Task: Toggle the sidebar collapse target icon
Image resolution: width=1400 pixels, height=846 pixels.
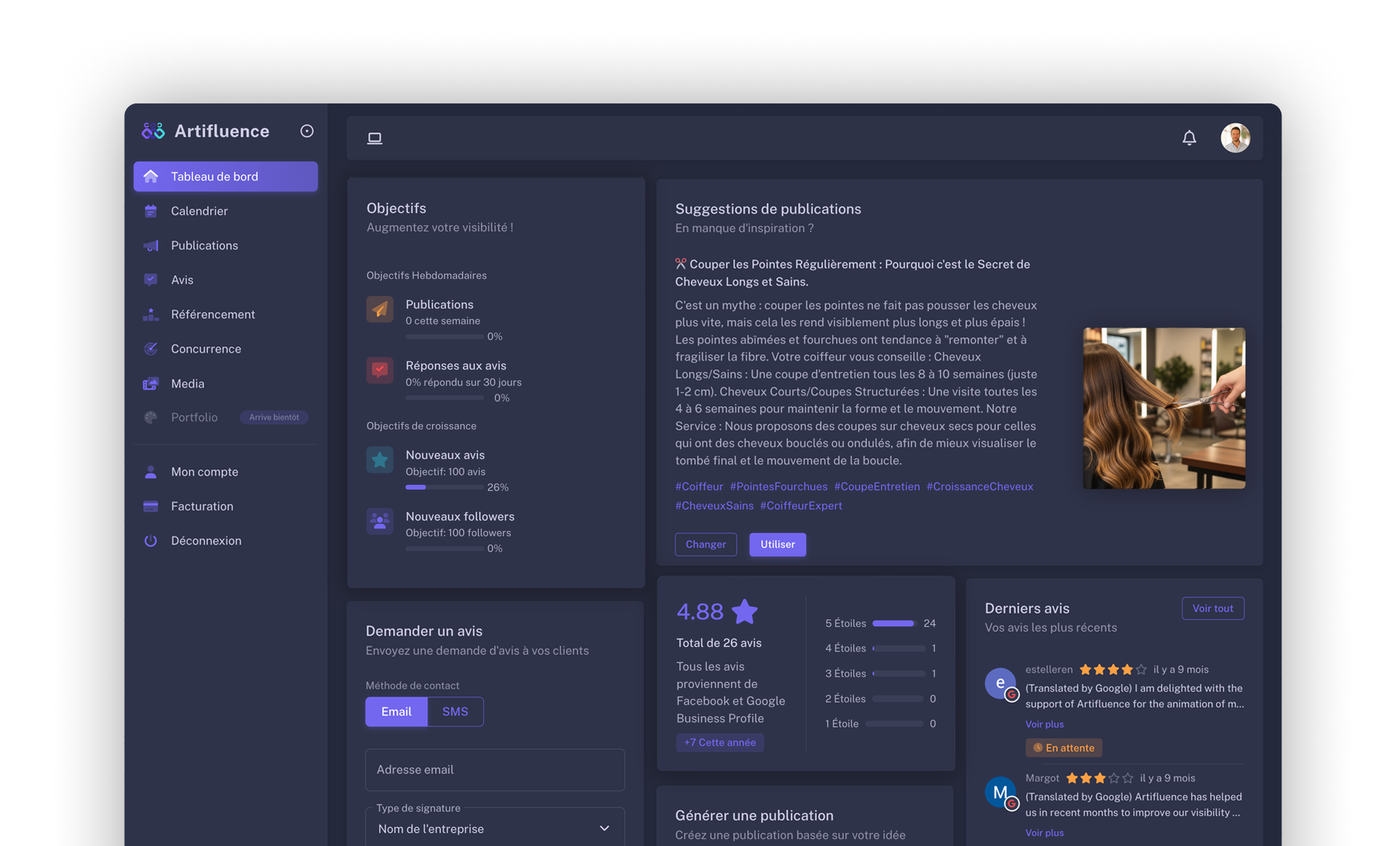Action: 307,130
